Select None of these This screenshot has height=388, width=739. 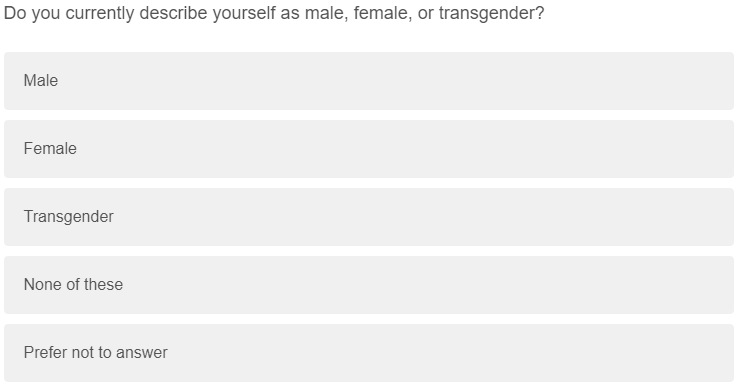pos(369,285)
